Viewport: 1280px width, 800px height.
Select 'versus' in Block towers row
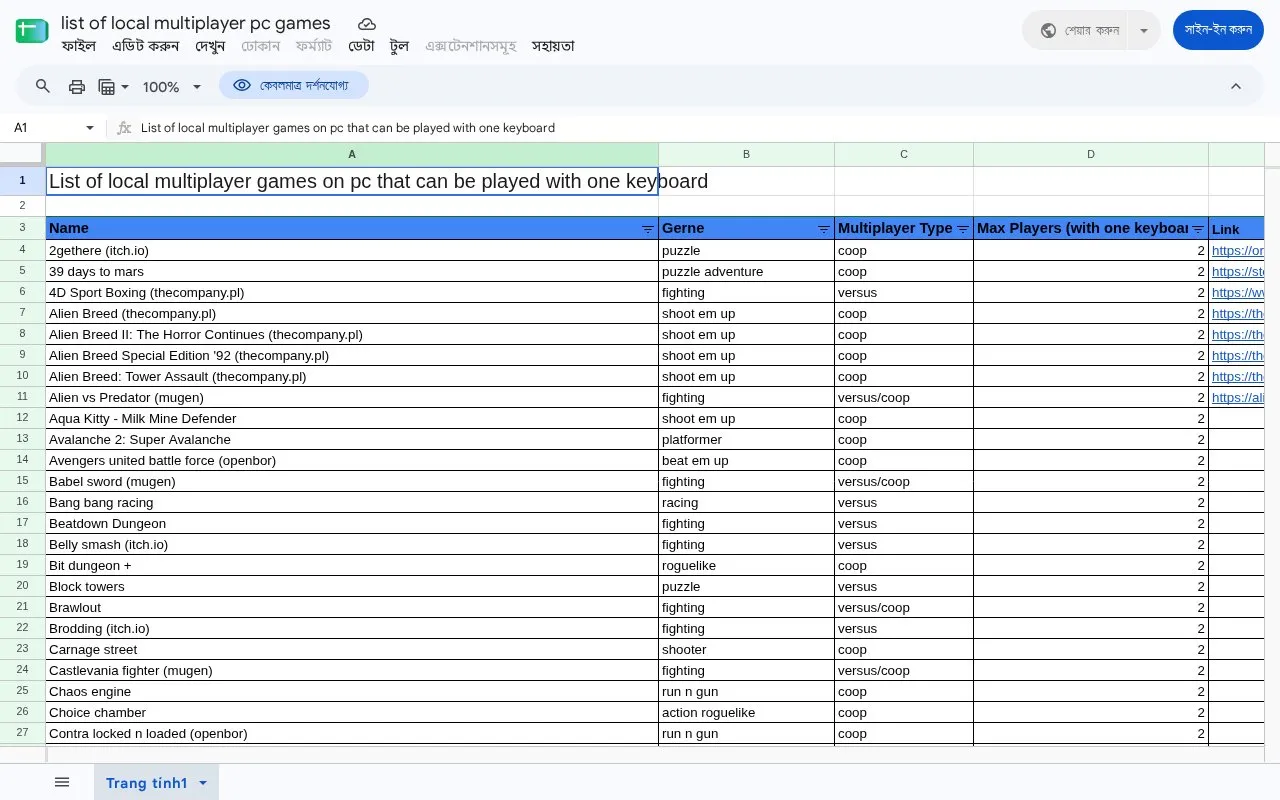pyautogui.click(x=904, y=587)
